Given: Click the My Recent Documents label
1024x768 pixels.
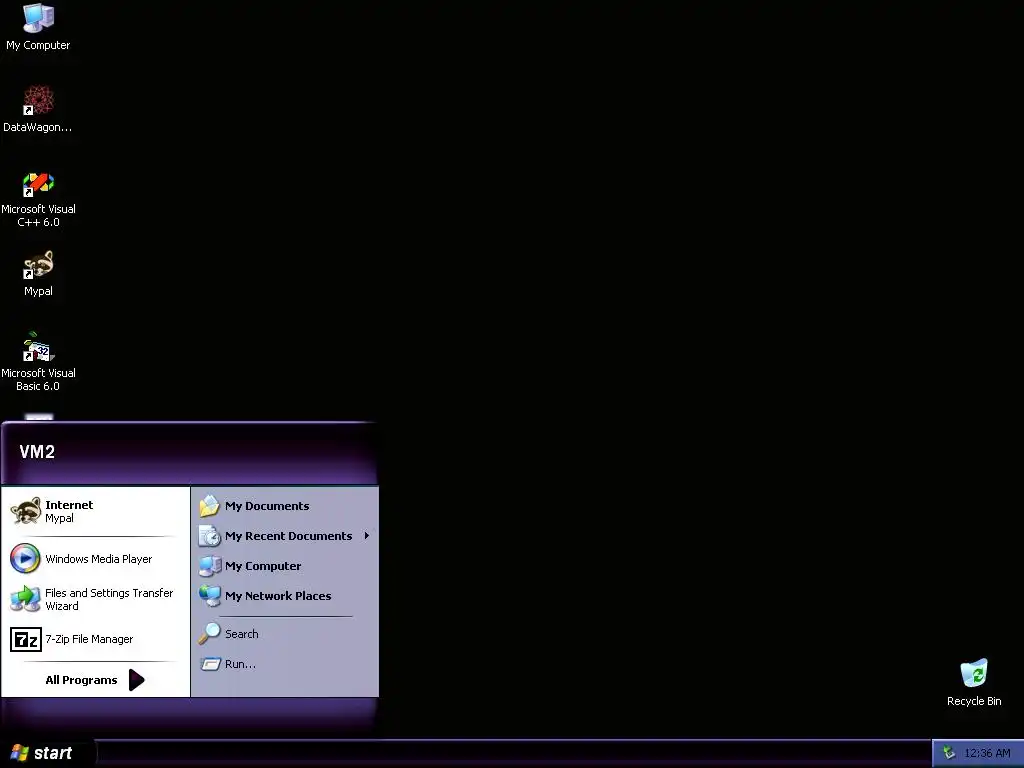Looking at the screenshot, I should (x=289, y=536).
